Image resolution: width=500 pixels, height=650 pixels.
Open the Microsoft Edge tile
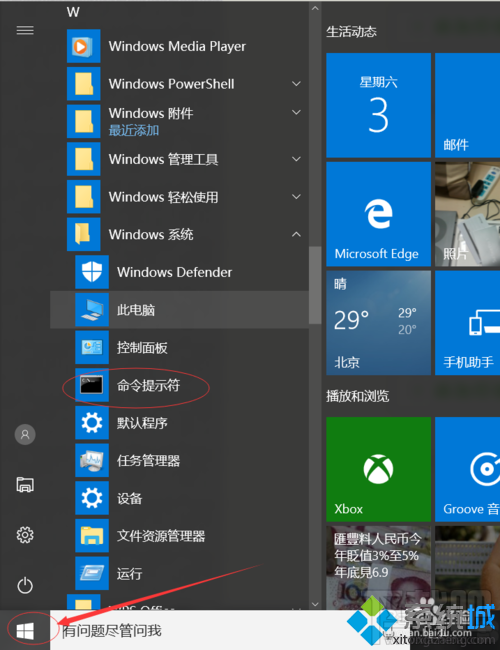click(x=379, y=214)
